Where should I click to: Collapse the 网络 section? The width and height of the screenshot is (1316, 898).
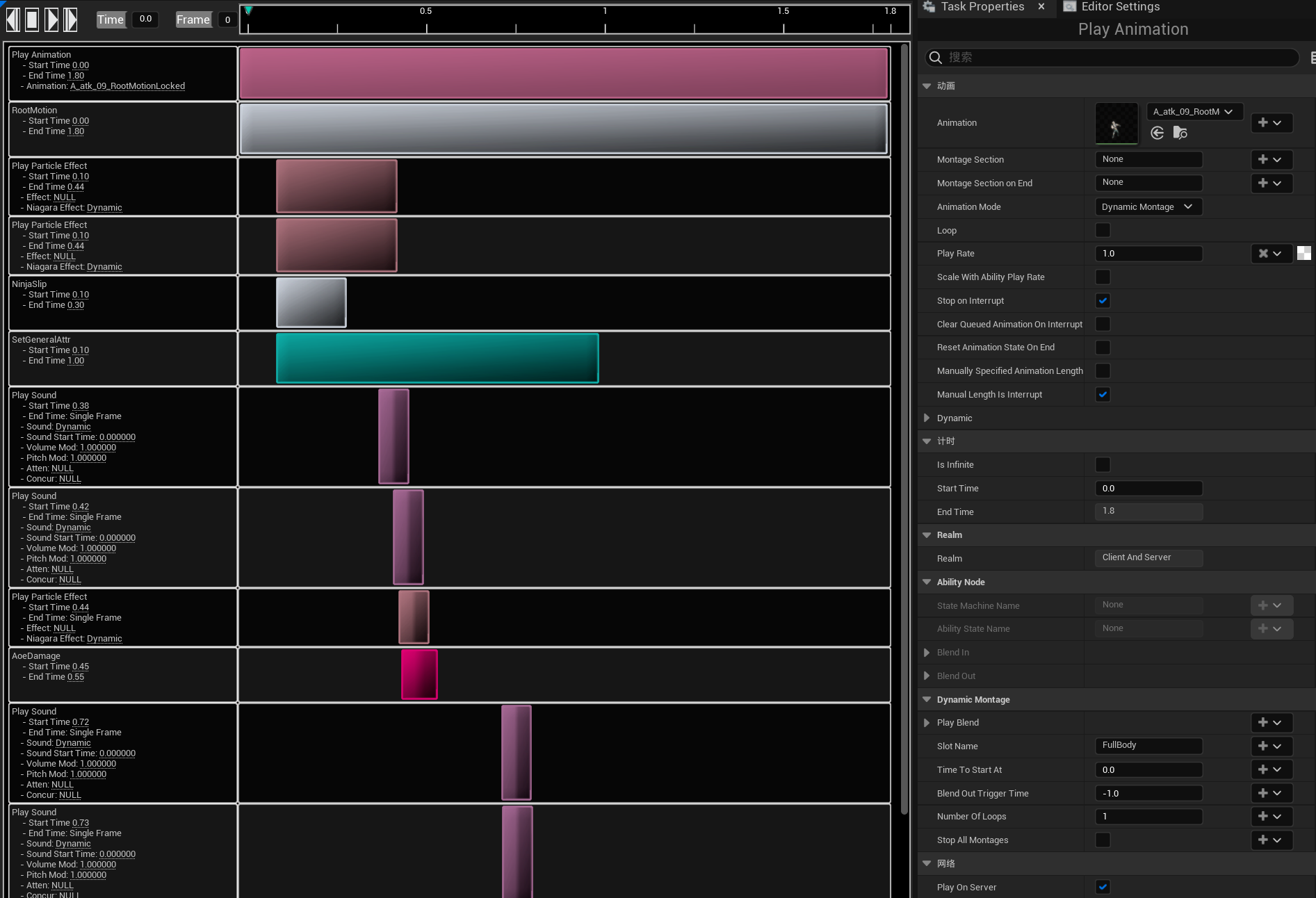point(927,864)
